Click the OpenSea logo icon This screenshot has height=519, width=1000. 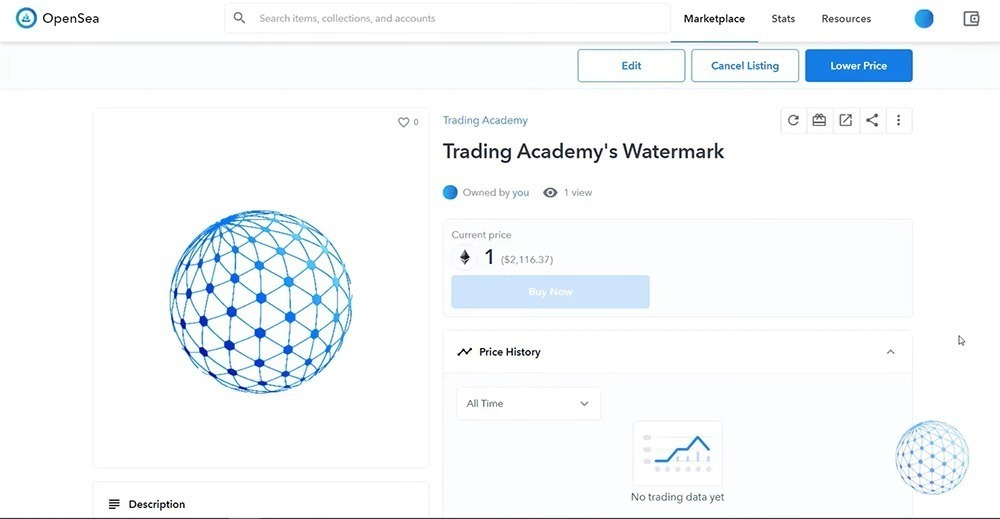pyautogui.click(x=26, y=18)
